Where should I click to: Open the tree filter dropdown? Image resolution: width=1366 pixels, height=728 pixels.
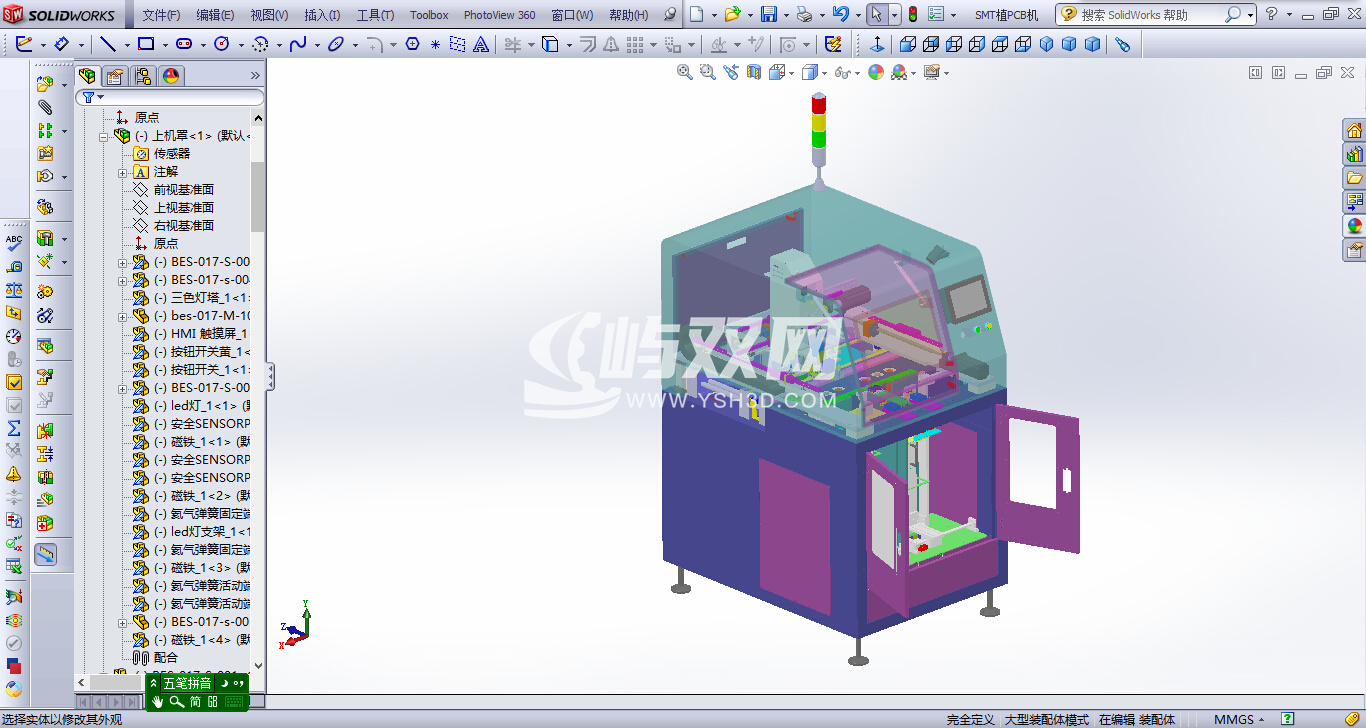(x=93, y=97)
